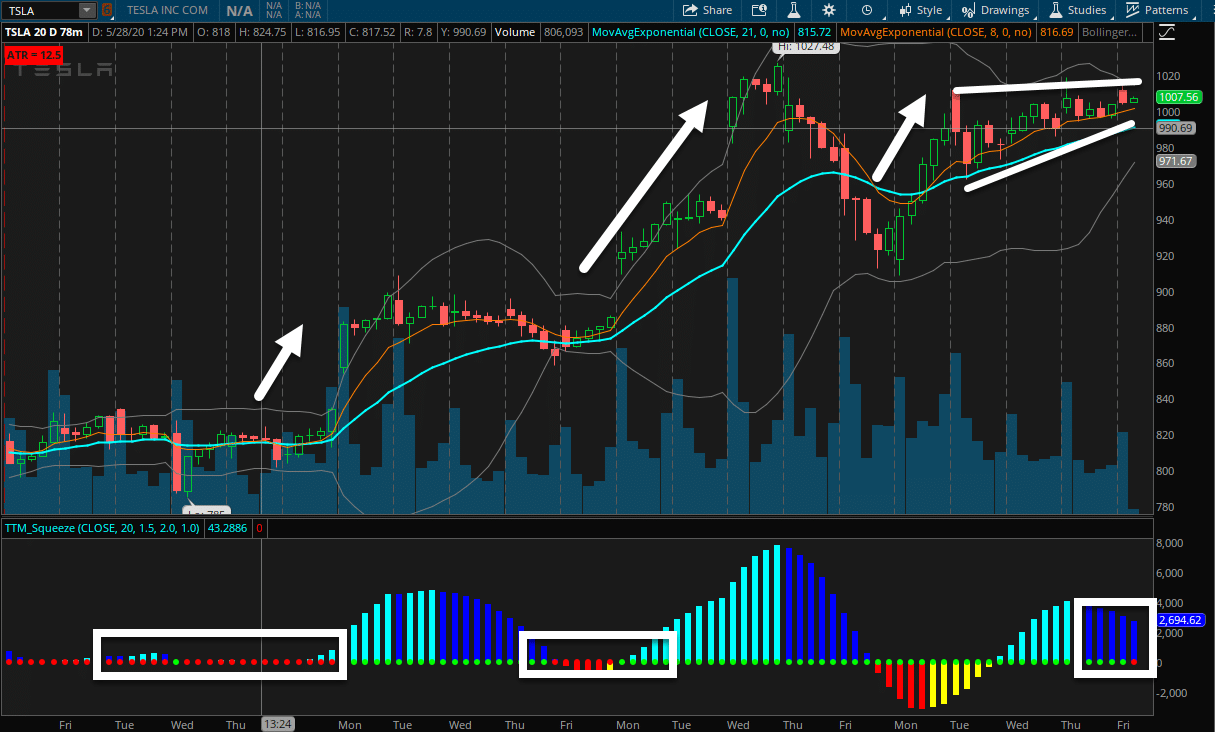The height and width of the screenshot is (732, 1215).
Task: Click the blue 2,694.62 histogram value tag
Action: tap(1180, 620)
